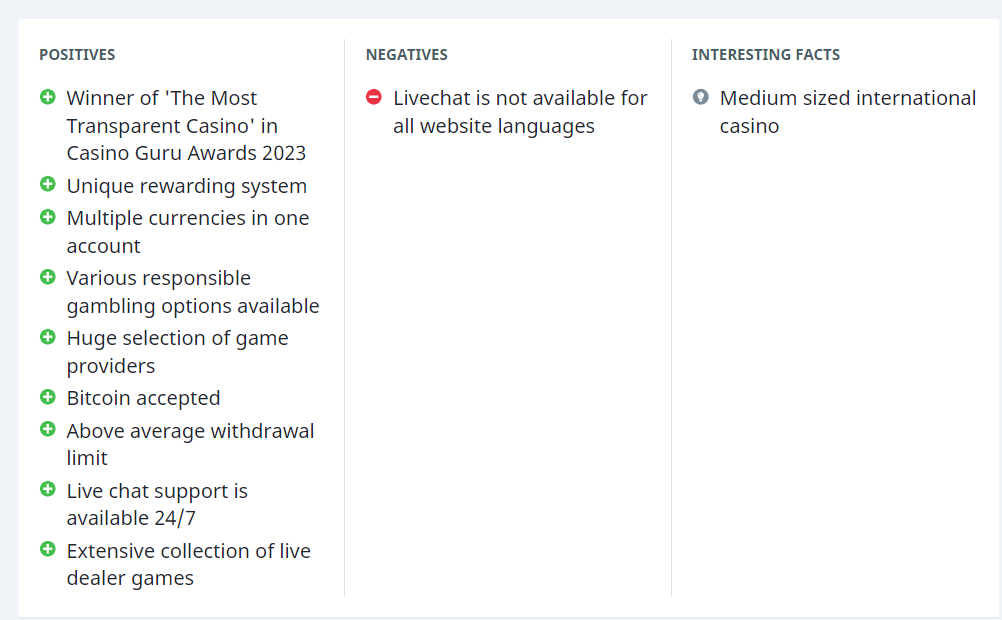Screen dimensions: 1002x620
Task: Click plus icon next to Bitcoin accepted
Action: (x=47, y=396)
